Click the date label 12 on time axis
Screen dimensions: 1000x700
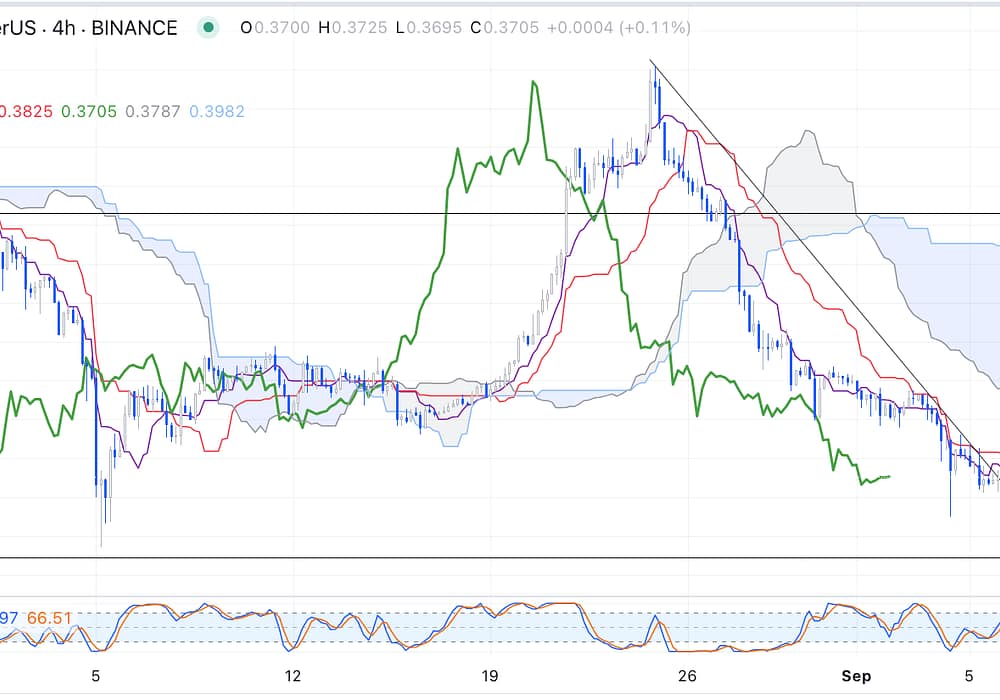tap(293, 675)
